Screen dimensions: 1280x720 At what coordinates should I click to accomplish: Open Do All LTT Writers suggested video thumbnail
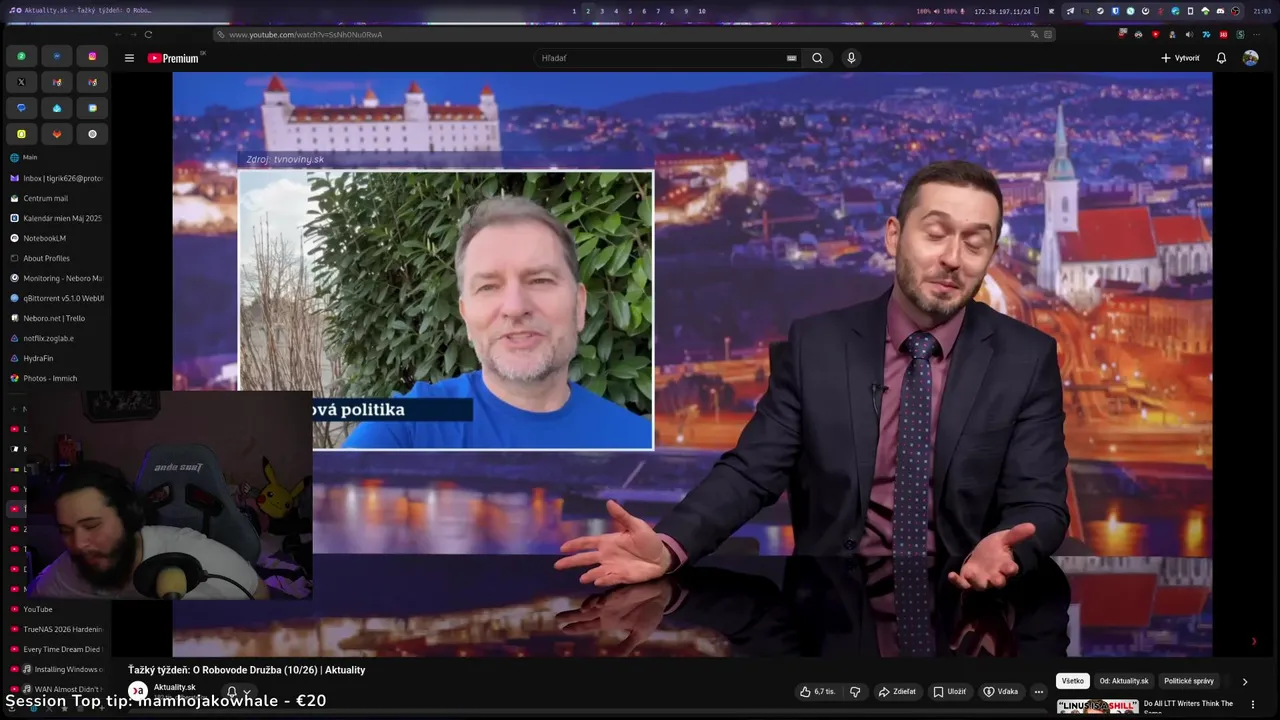(x=1098, y=707)
